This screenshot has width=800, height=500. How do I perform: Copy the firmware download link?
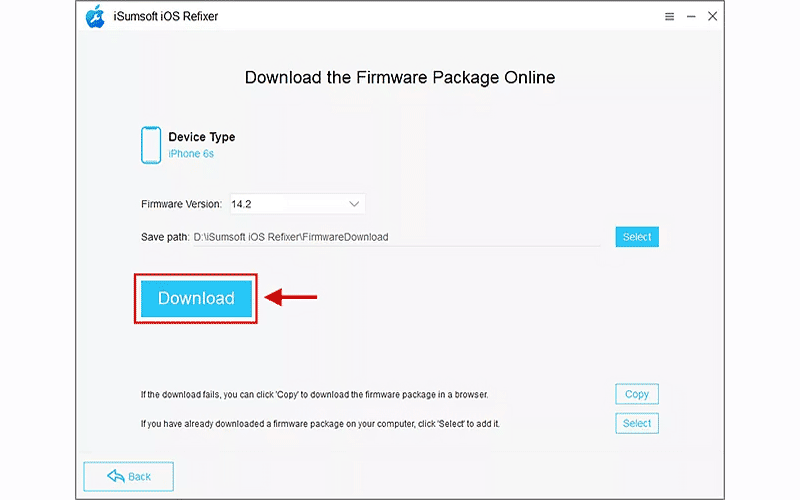pyautogui.click(x=637, y=394)
